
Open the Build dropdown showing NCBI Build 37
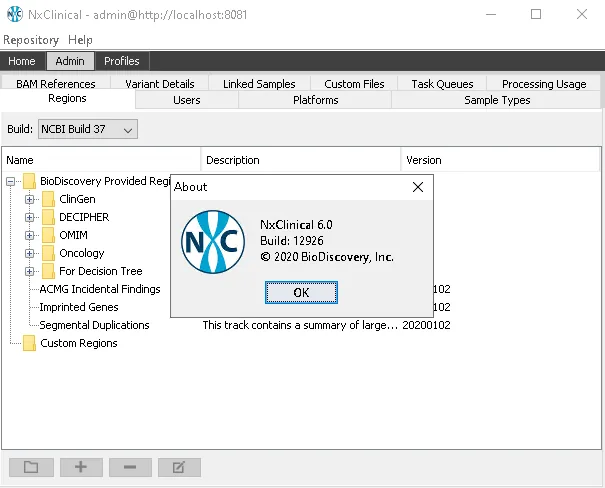[x=88, y=129]
